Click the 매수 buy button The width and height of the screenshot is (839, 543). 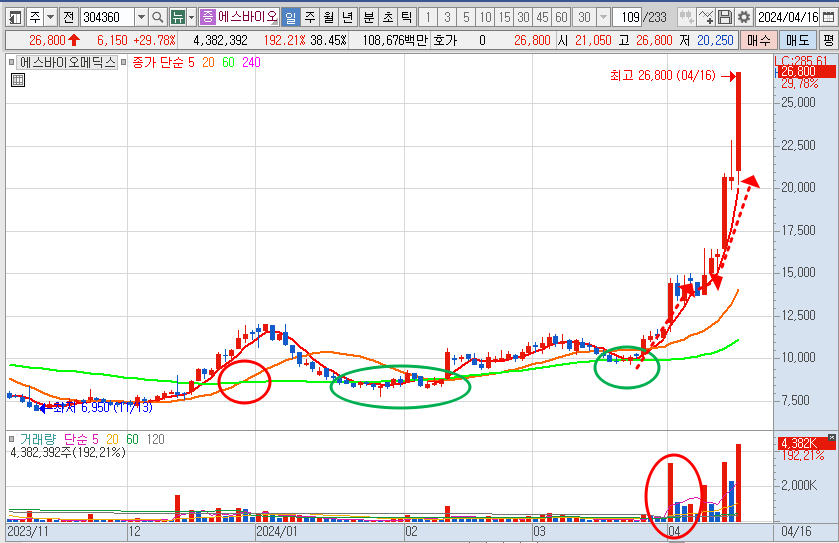tap(759, 40)
